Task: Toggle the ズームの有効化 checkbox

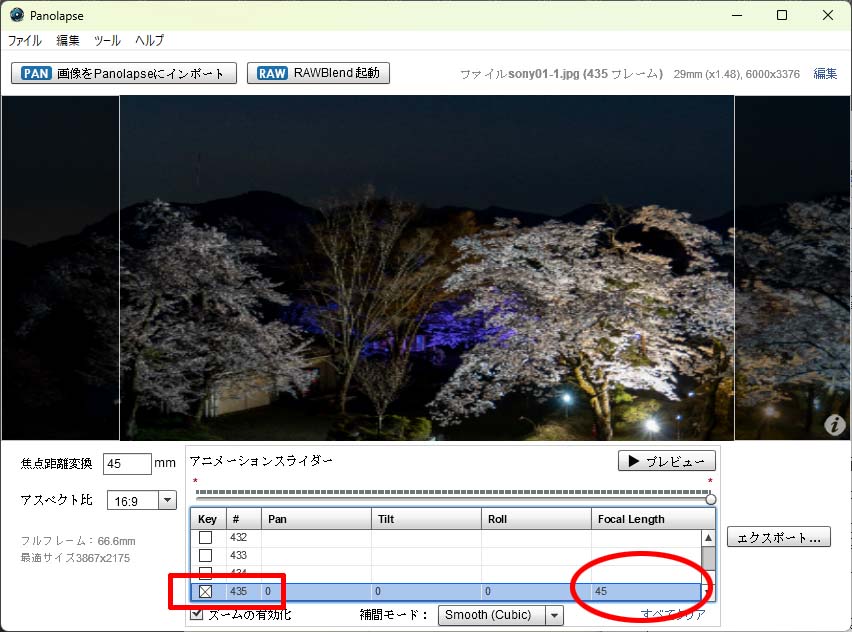Action: (198, 614)
